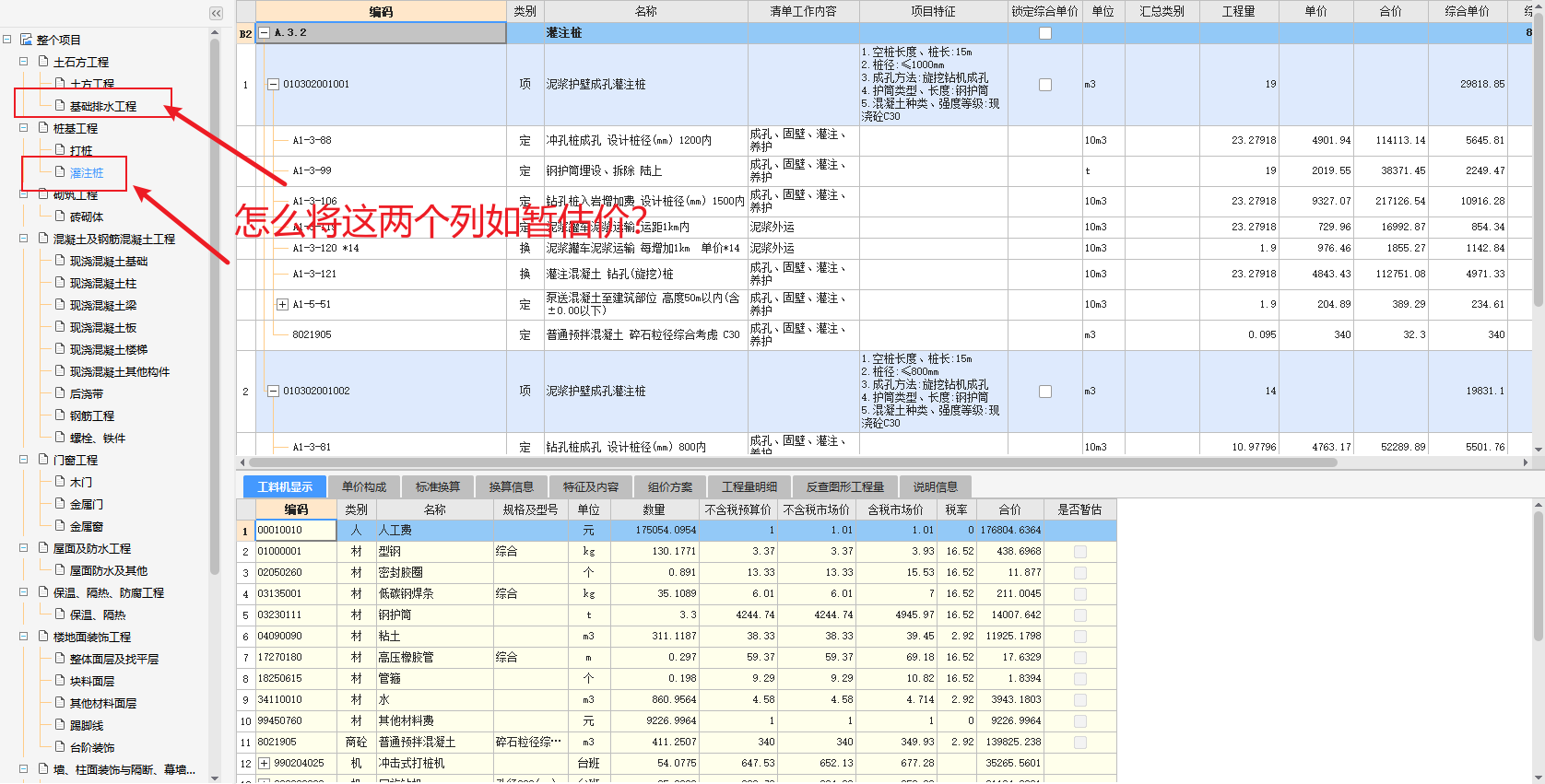1545x784 pixels.
Task: Click the document icon beside 钢筋工程
Action: pos(60,415)
